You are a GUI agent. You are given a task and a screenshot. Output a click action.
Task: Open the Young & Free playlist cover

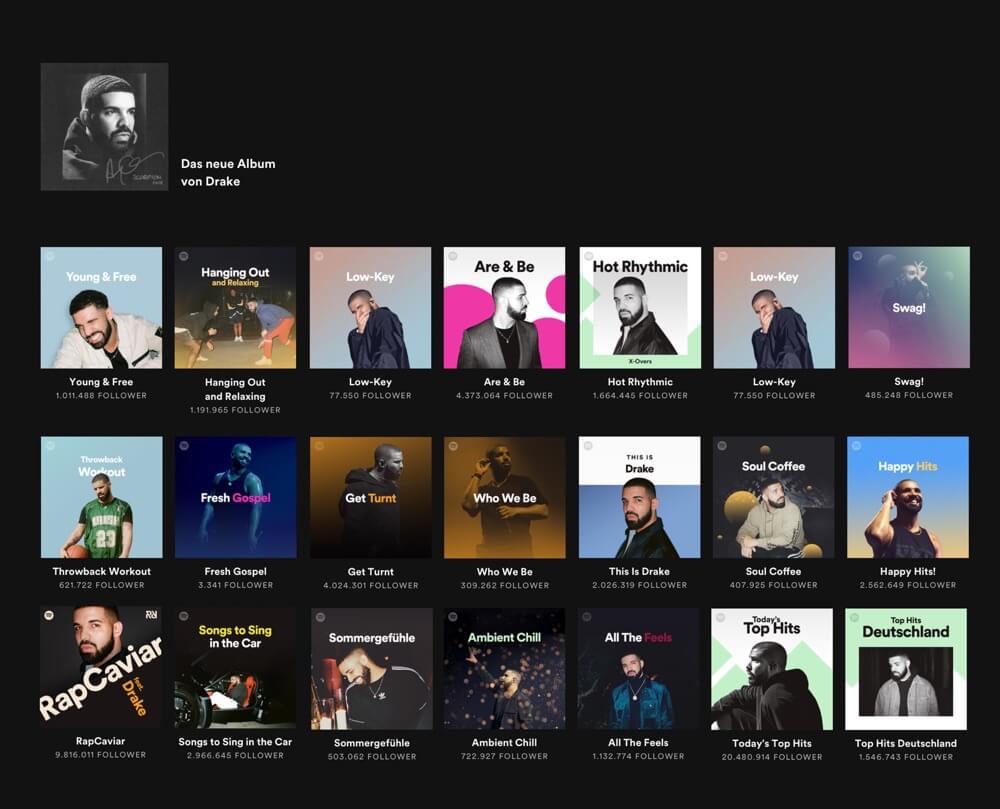101,307
